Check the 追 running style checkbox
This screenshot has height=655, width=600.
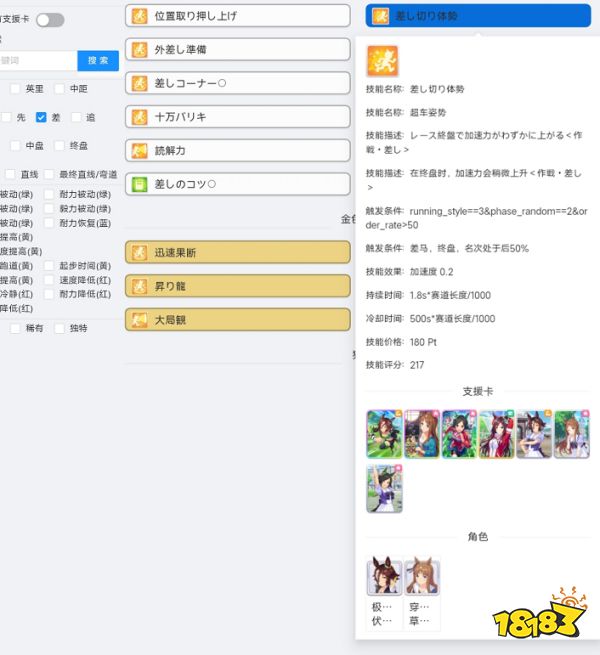[x=76, y=117]
